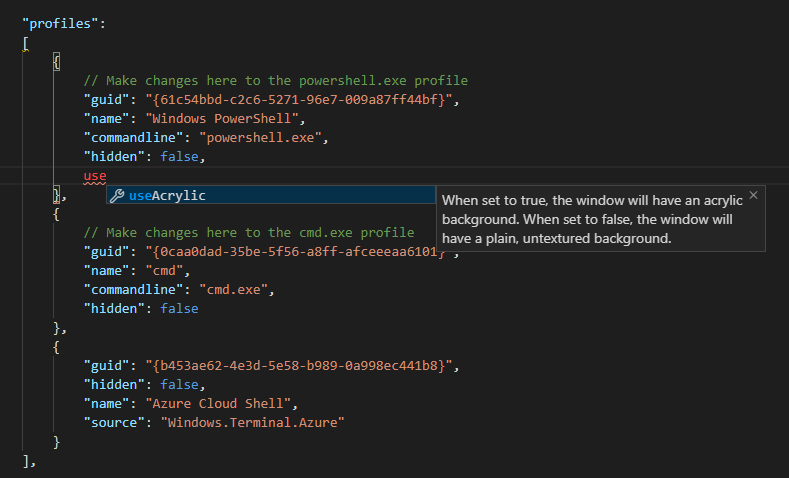Click the closing square bracket of the profiles array
Screen dimensions: 789x478
[x=26, y=461]
